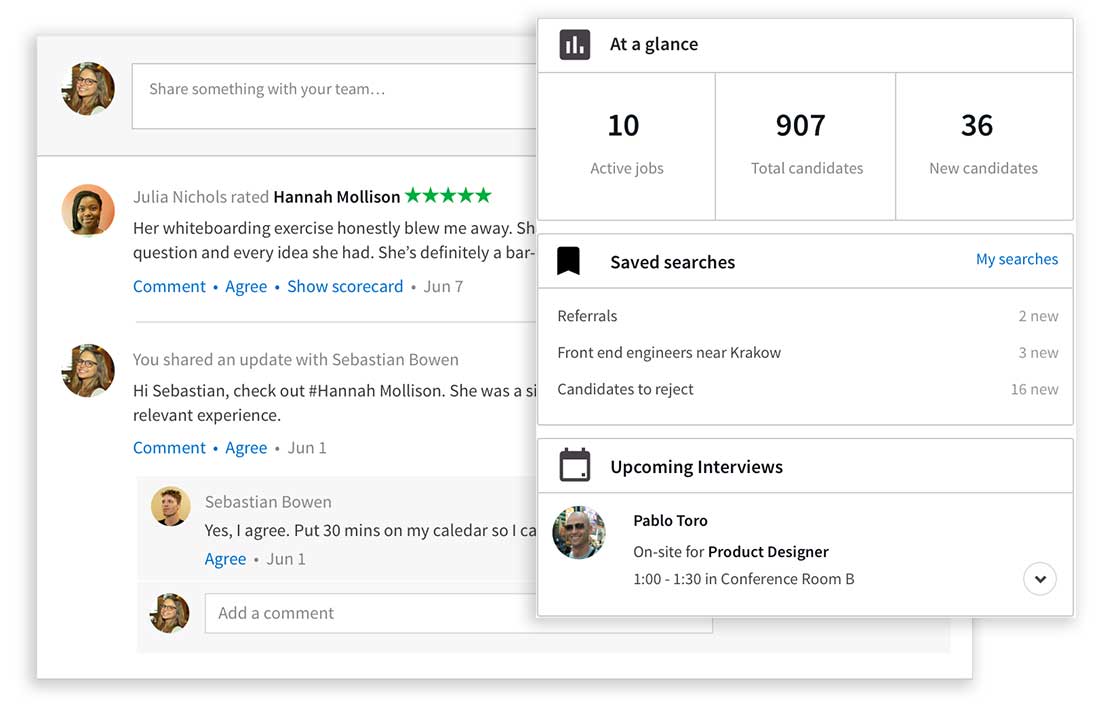1116x715 pixels.
Task: Expand Pablo Toro interview details chevron
Action: tap(1040, 579)
